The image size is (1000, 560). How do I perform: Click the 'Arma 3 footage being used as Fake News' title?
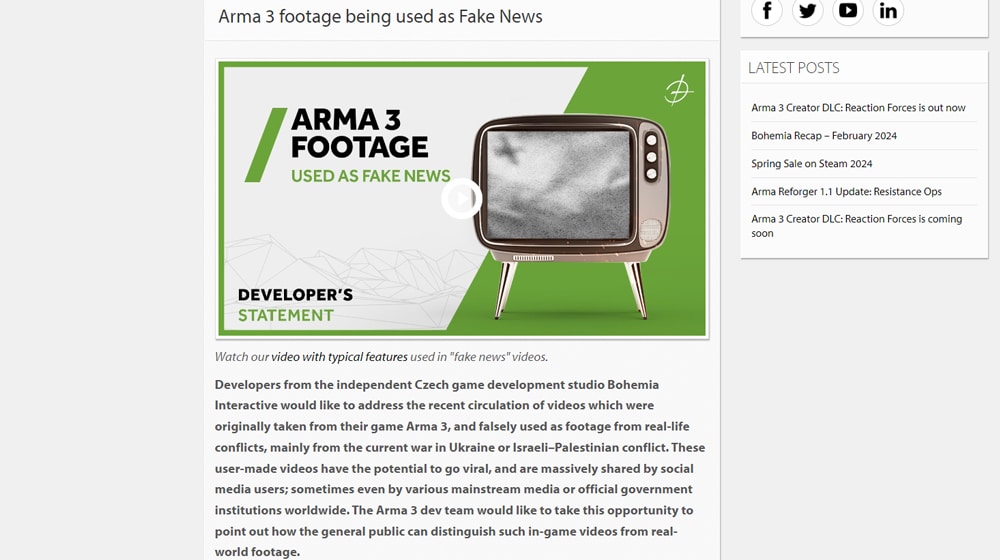click(380, 17)
